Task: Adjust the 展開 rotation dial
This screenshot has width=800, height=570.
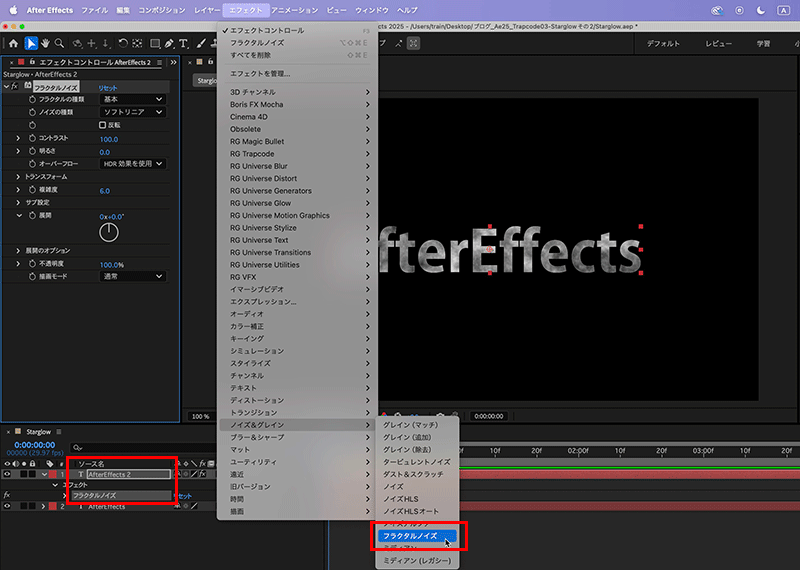Action: [x=109, y=233]
